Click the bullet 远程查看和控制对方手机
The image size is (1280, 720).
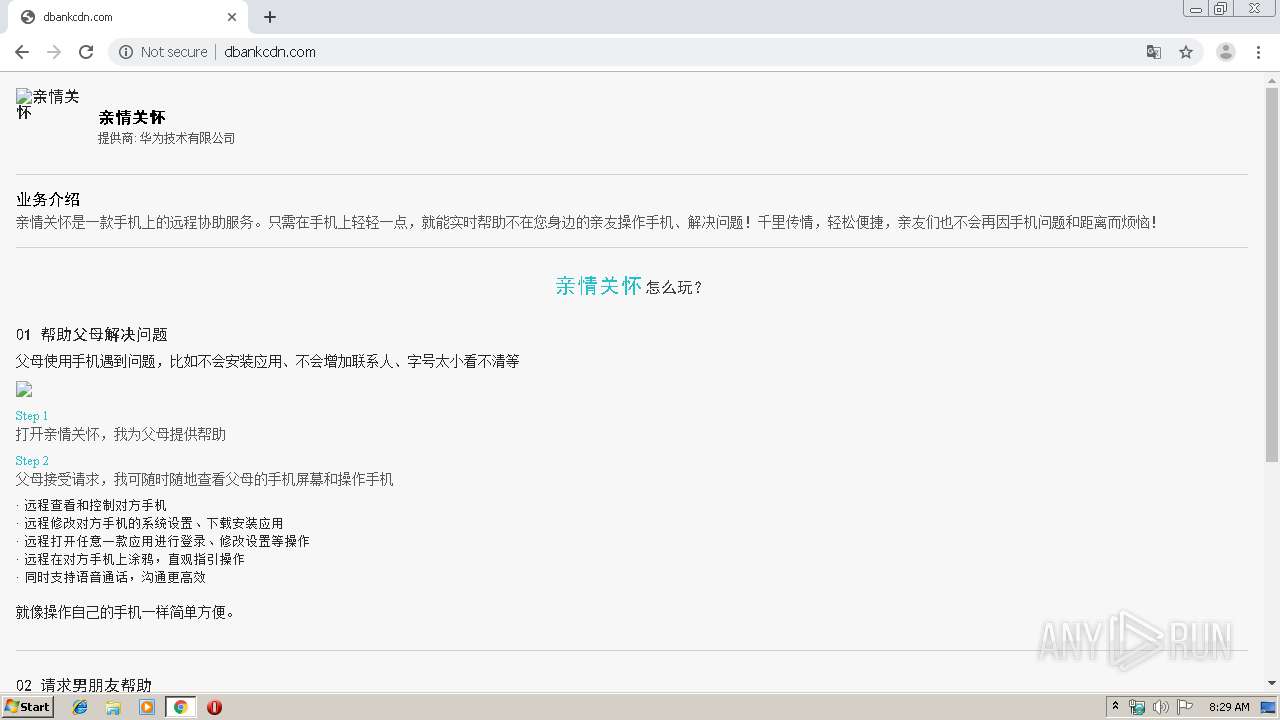click(x=95, y=505)
